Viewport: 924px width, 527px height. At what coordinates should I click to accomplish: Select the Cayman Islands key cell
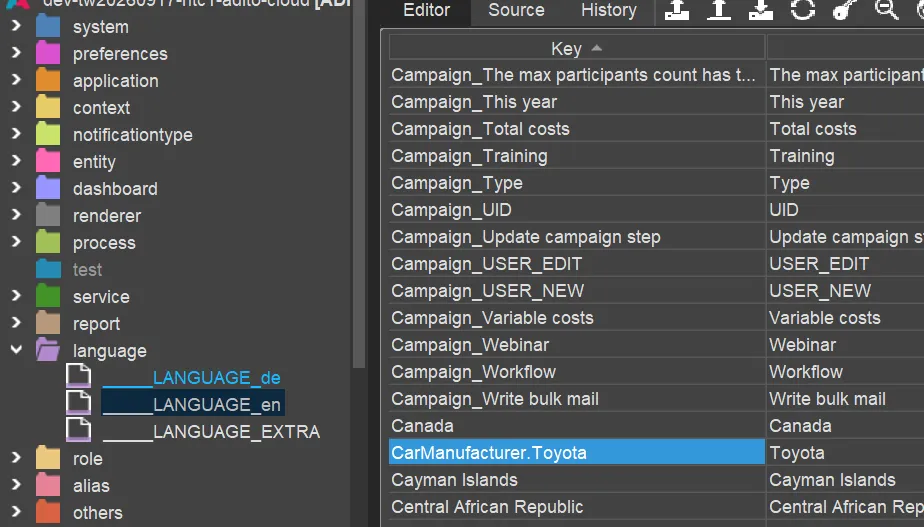576,480
